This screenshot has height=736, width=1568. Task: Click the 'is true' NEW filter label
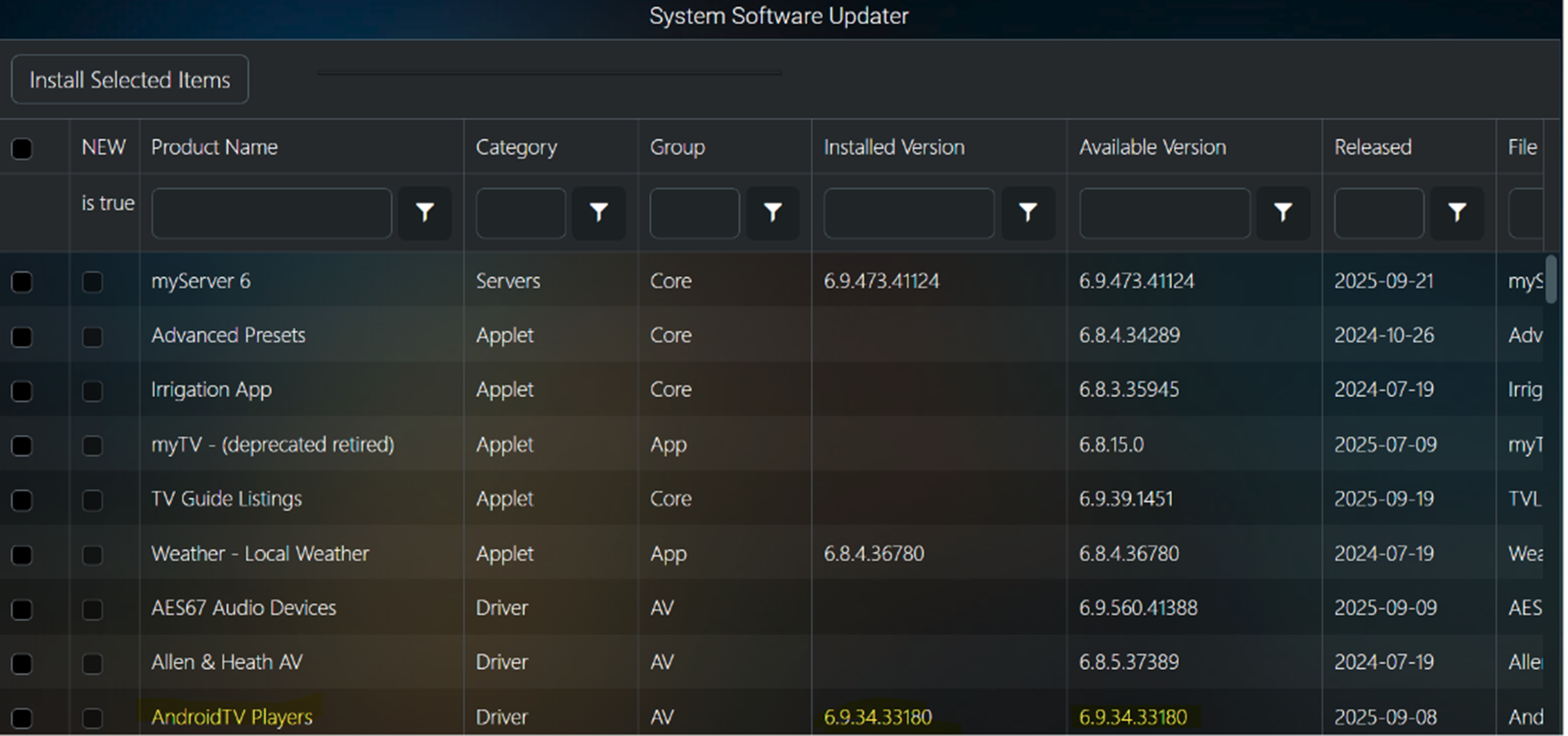[x=108, y=203]
